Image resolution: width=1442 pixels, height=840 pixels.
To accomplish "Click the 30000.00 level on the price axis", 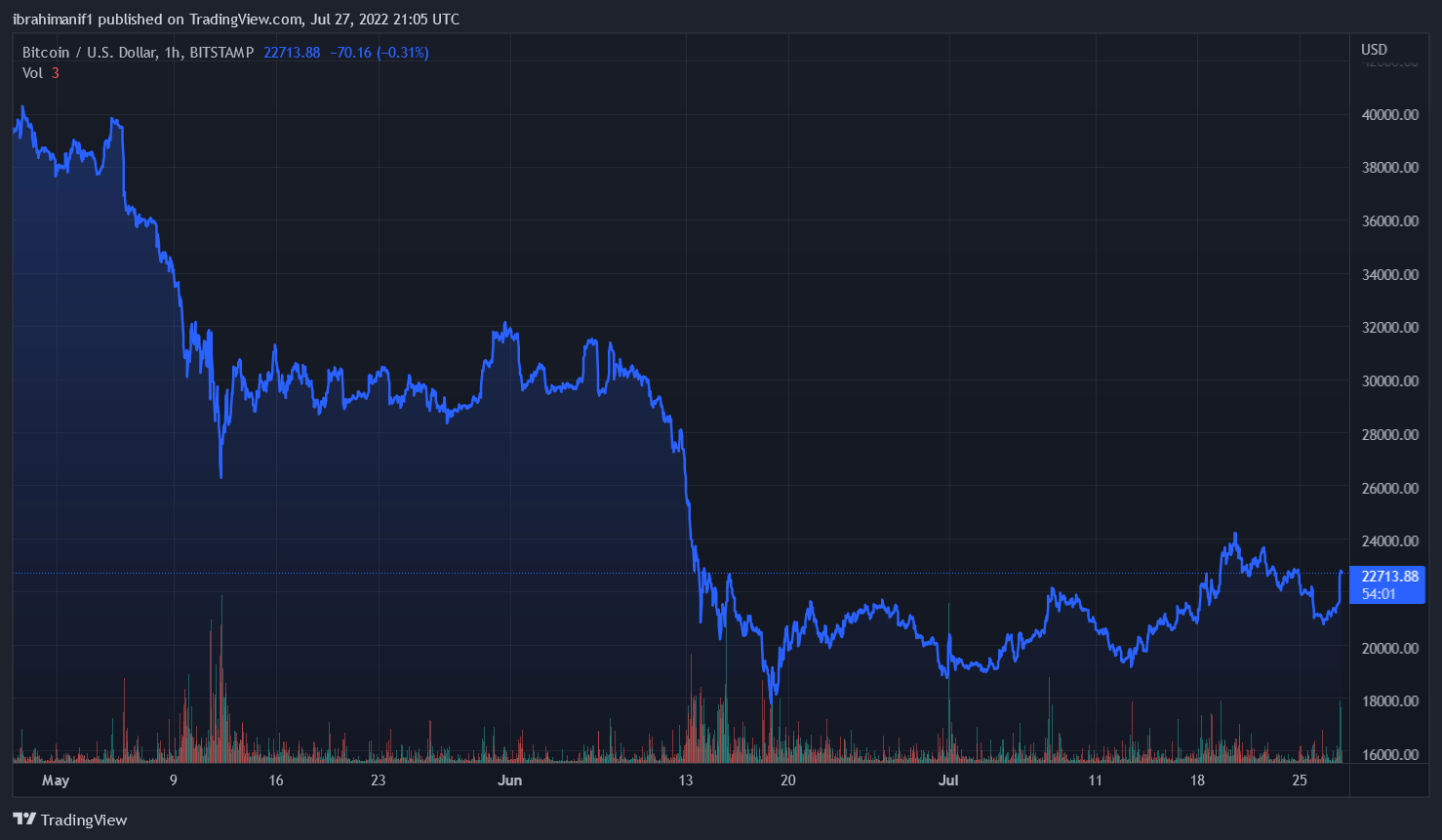I will pos(1389,381).
